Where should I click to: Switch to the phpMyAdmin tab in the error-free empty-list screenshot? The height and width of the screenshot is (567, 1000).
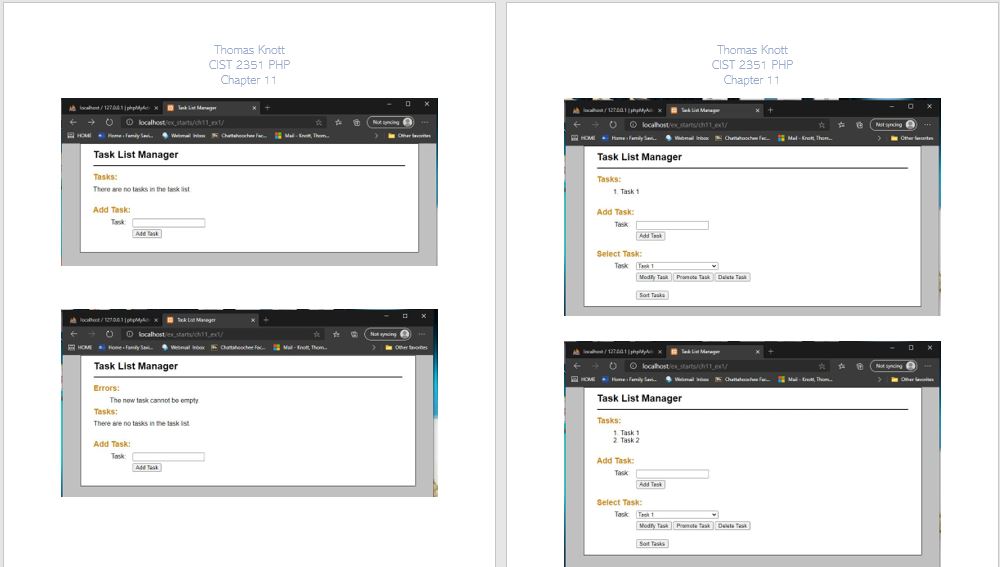[x=110, y=108]
